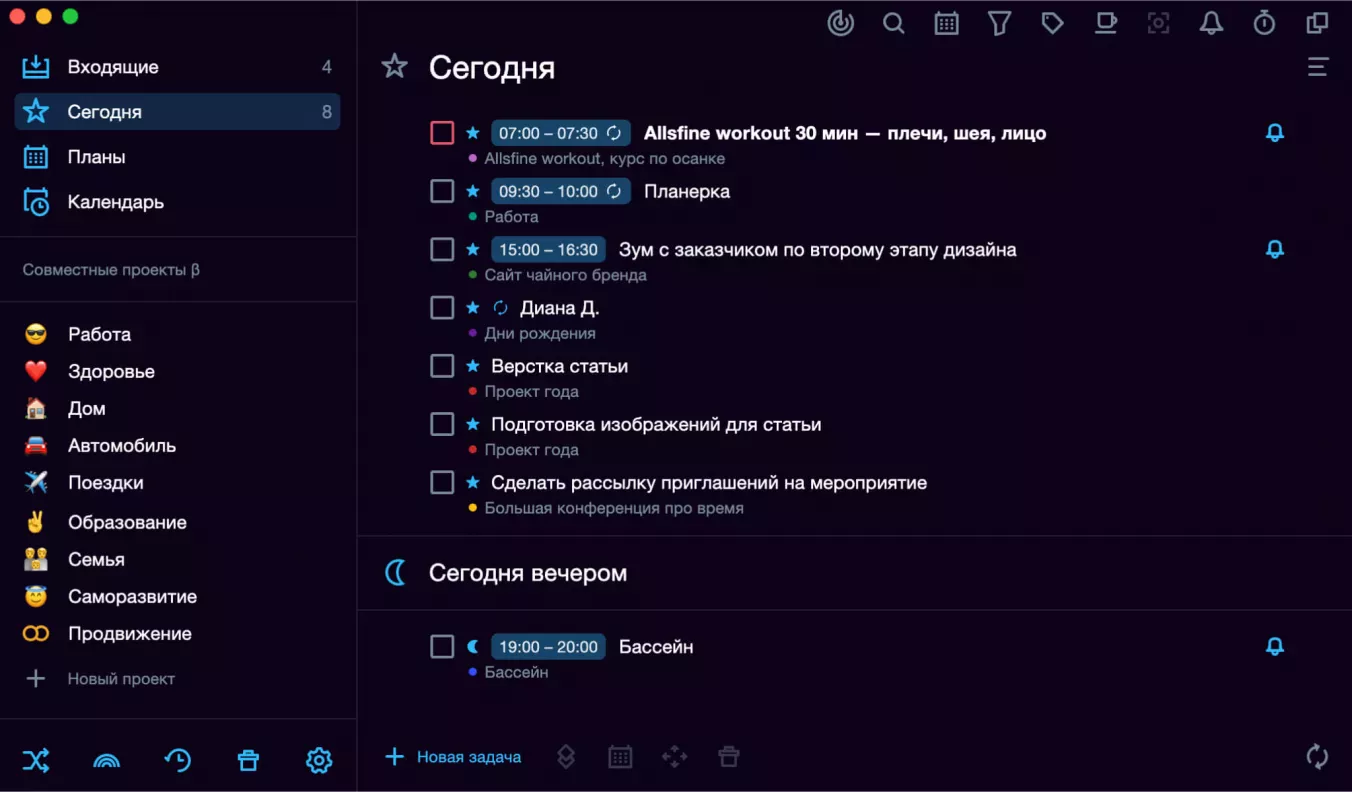Check off Верстка статьи task
Viewport: 1352px width, 792px height.
pos(442,366)
